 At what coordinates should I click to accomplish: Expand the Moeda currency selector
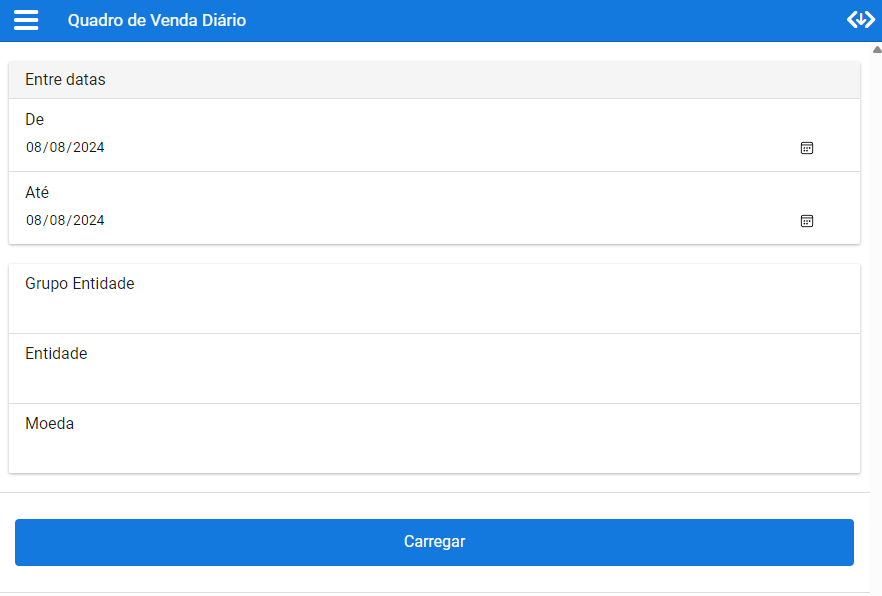click(x=434, y=439)
